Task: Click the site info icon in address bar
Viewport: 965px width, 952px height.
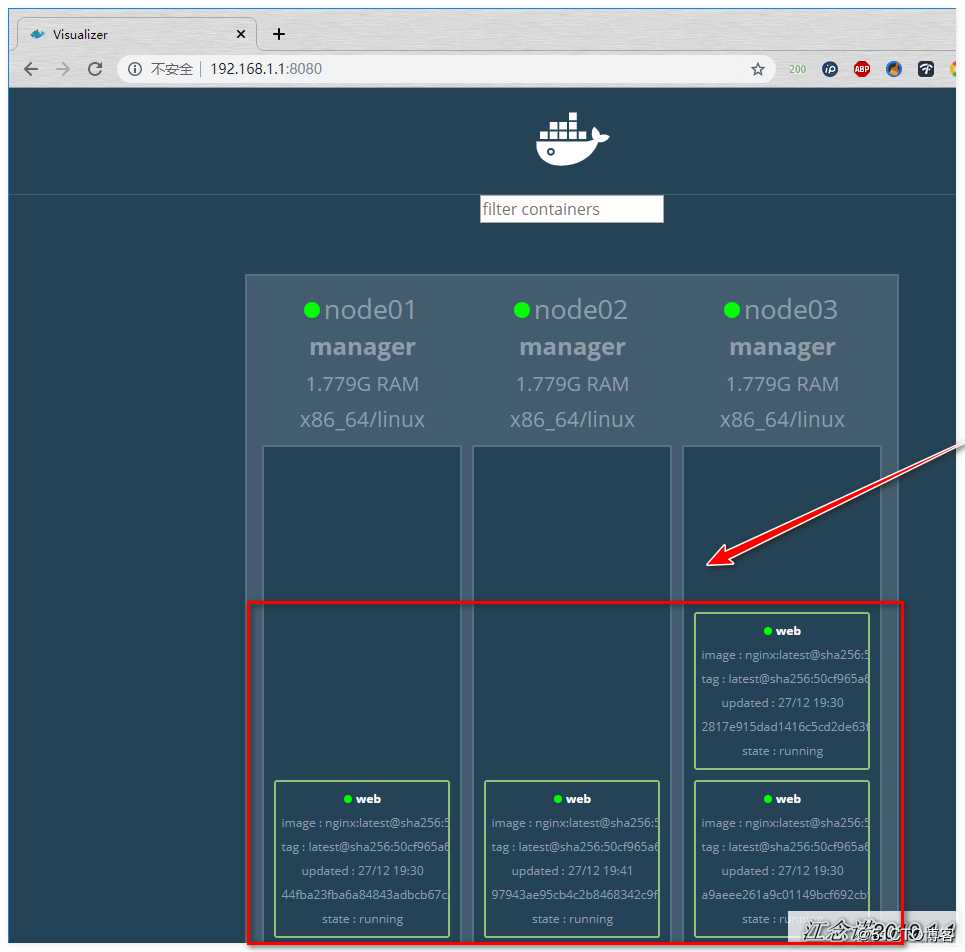Action: click(135, 69)
